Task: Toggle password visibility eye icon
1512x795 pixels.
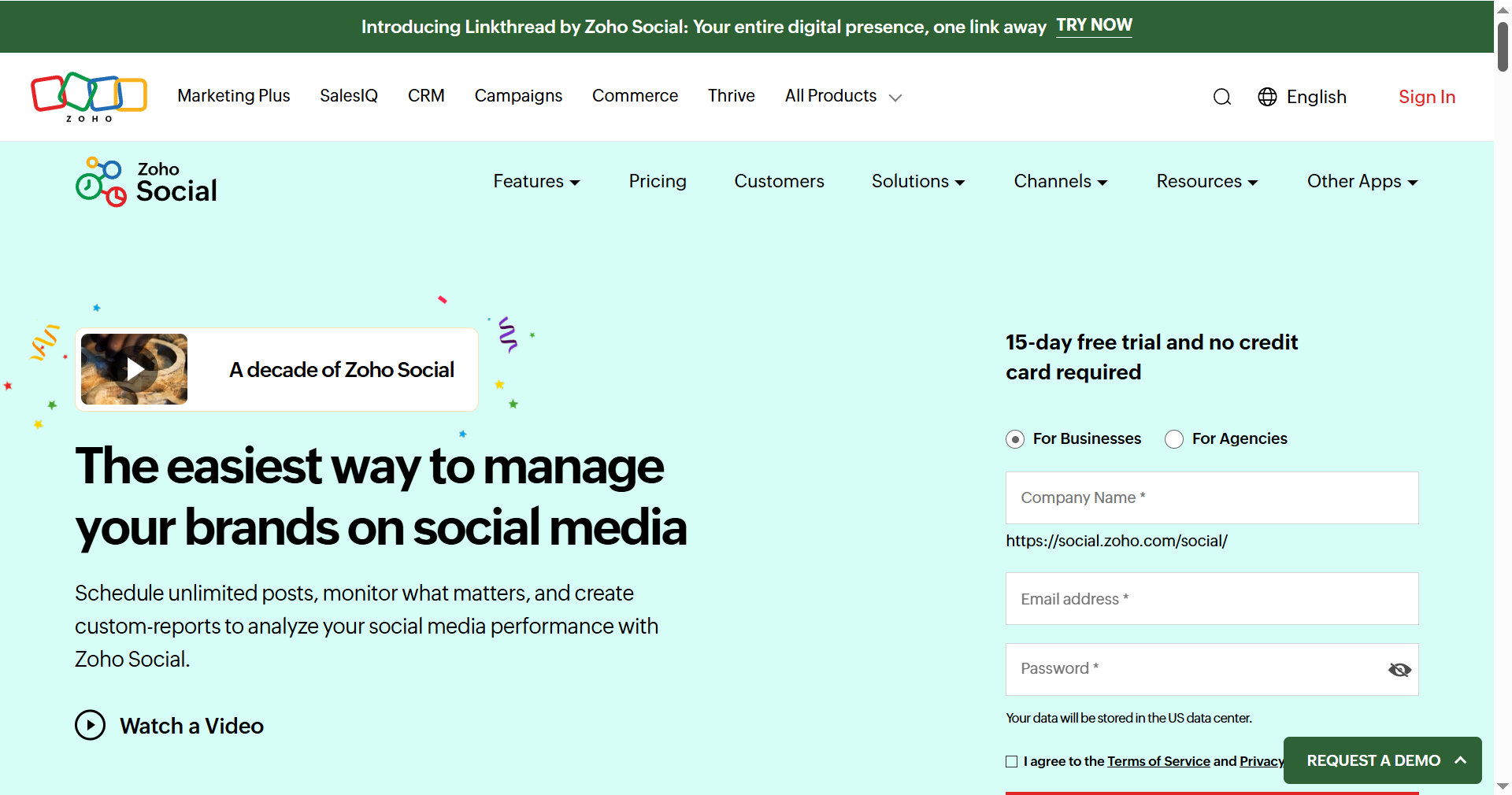Action: pos(1399,670)
